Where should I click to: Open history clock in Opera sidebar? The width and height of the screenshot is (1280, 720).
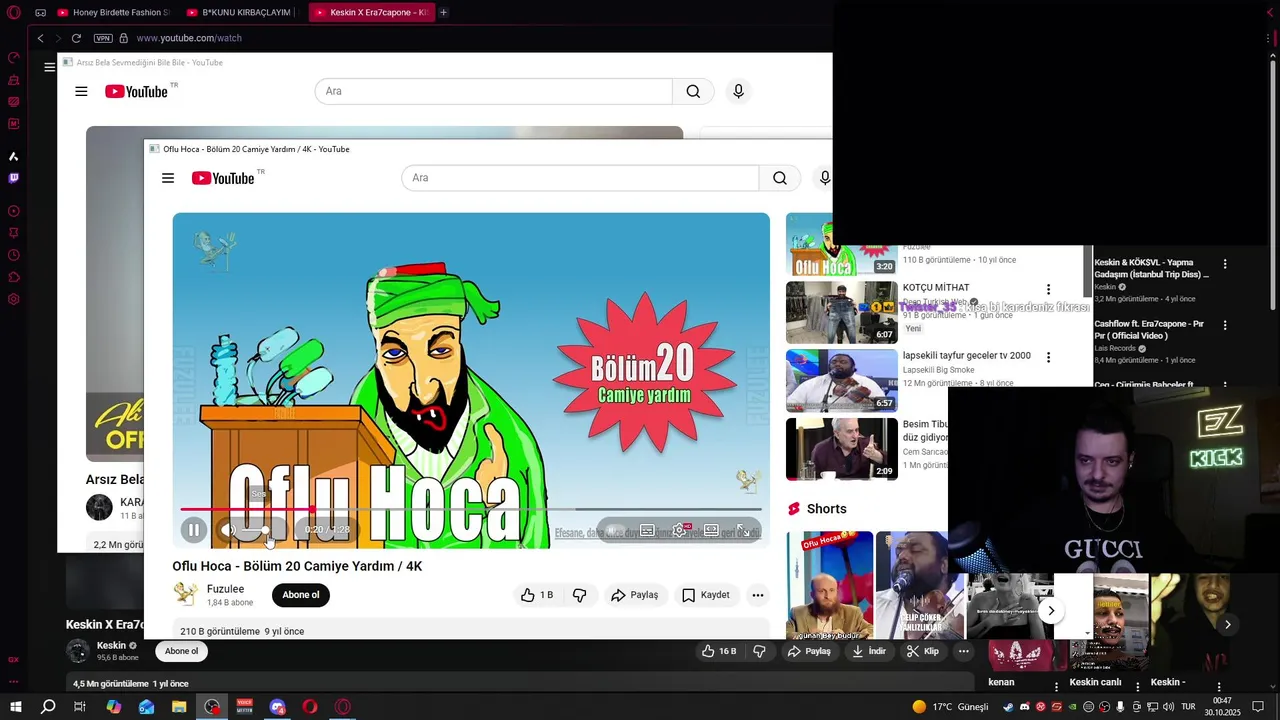13,255
